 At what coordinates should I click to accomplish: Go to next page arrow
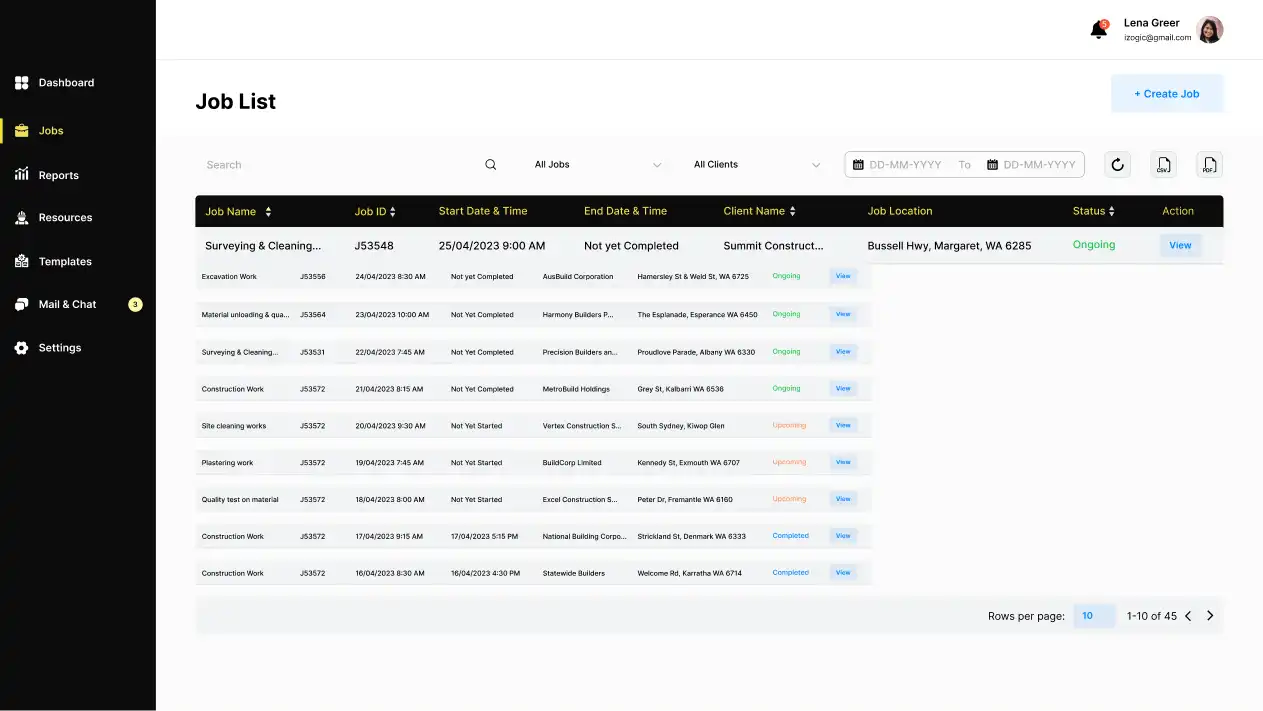point(1210,616)
